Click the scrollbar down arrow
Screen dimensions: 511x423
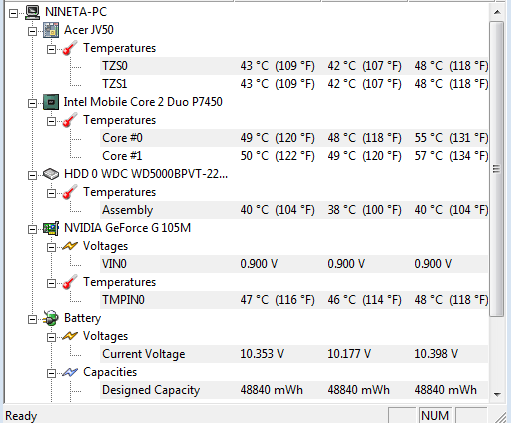497,394
